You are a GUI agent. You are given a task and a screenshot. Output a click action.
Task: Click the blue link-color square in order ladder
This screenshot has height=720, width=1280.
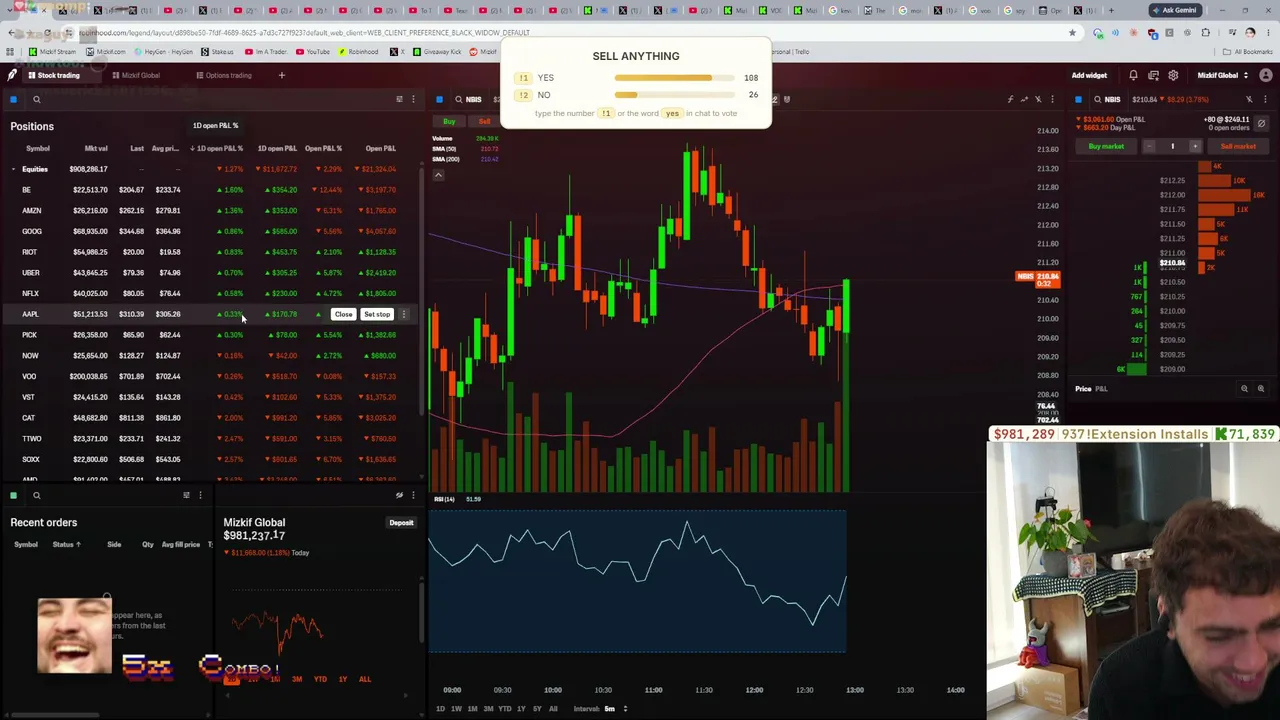tap(1078, 99)
